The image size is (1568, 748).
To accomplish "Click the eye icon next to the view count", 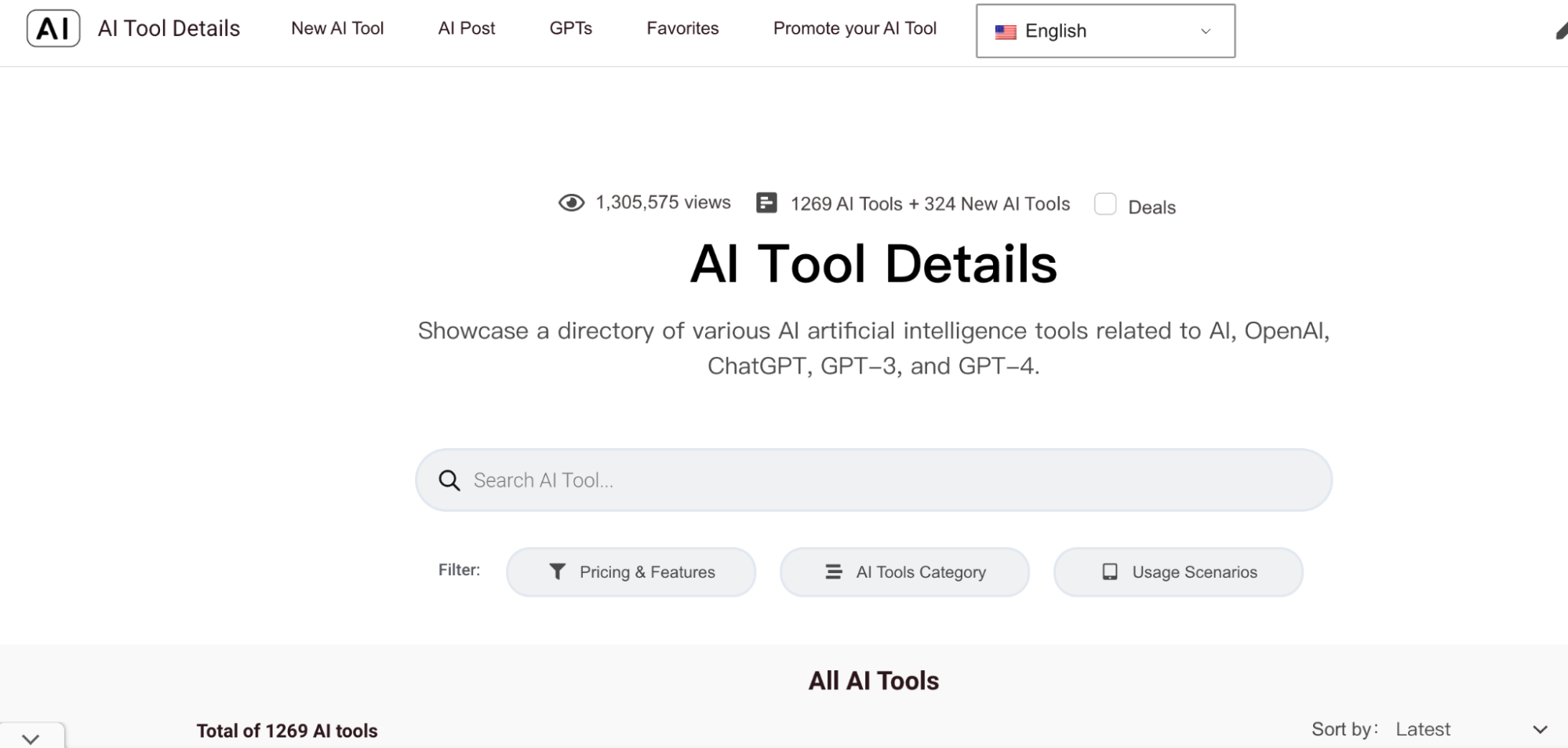I will click(572, 203).
